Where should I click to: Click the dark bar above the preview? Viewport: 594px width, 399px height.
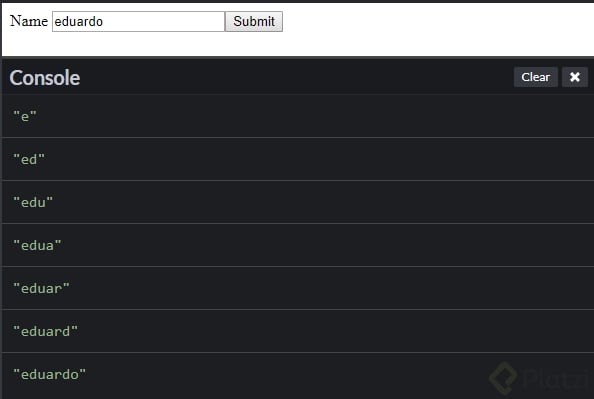point(297,1)
